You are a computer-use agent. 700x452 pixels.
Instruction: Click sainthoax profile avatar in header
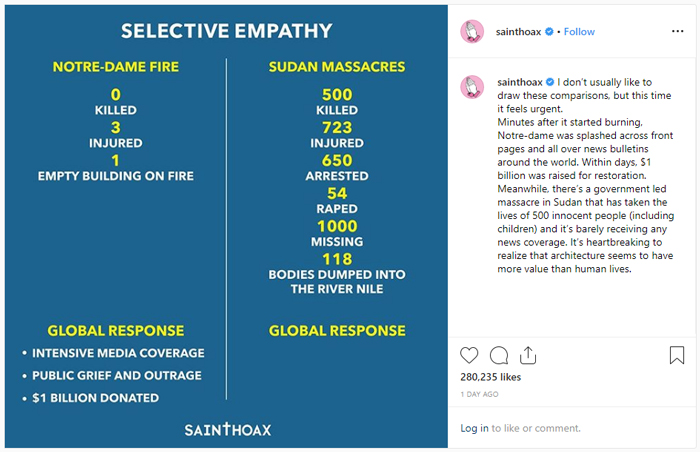point(472,32)
